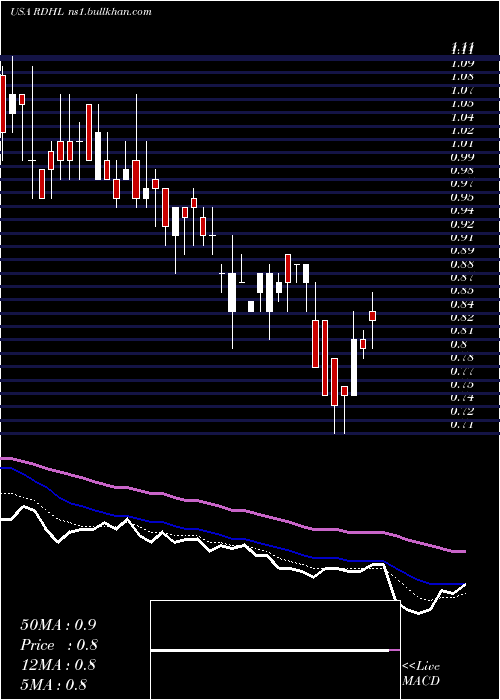The image size is (500, 700).
Task: Select the 0.78 price axis label
Action: [x=462, y=358]
